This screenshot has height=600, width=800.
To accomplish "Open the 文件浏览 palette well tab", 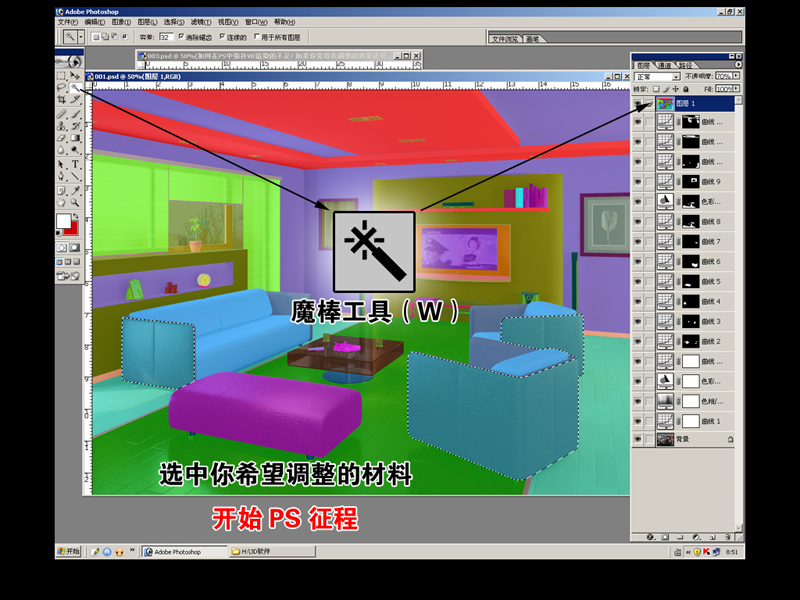I will [506, 39].
